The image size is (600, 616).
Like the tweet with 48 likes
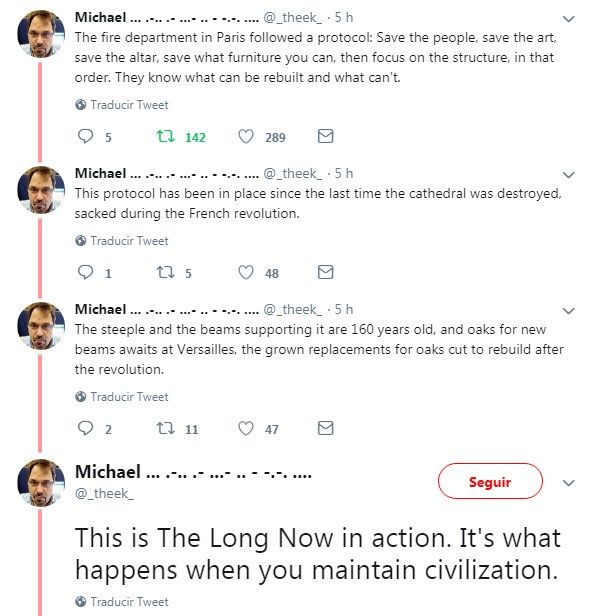coord(246,273)
